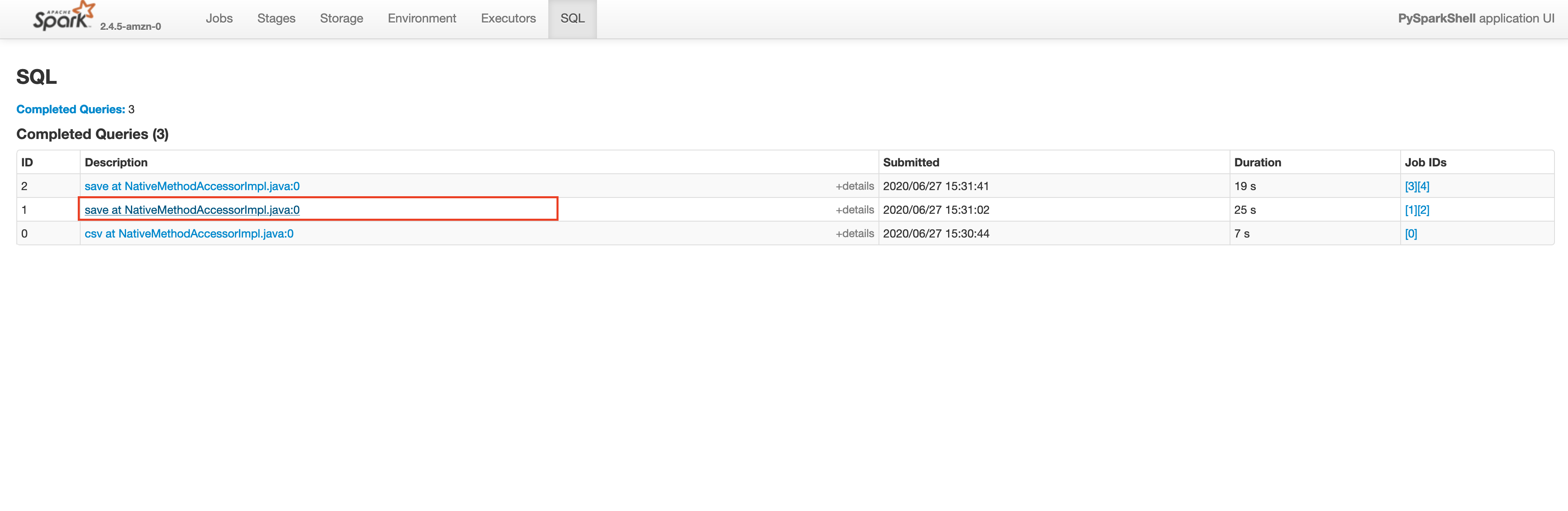Open csv at NativeMethodAccessorImpl.java:0 link
Viewport: 1568px width, 511px height.
[189, 233]
